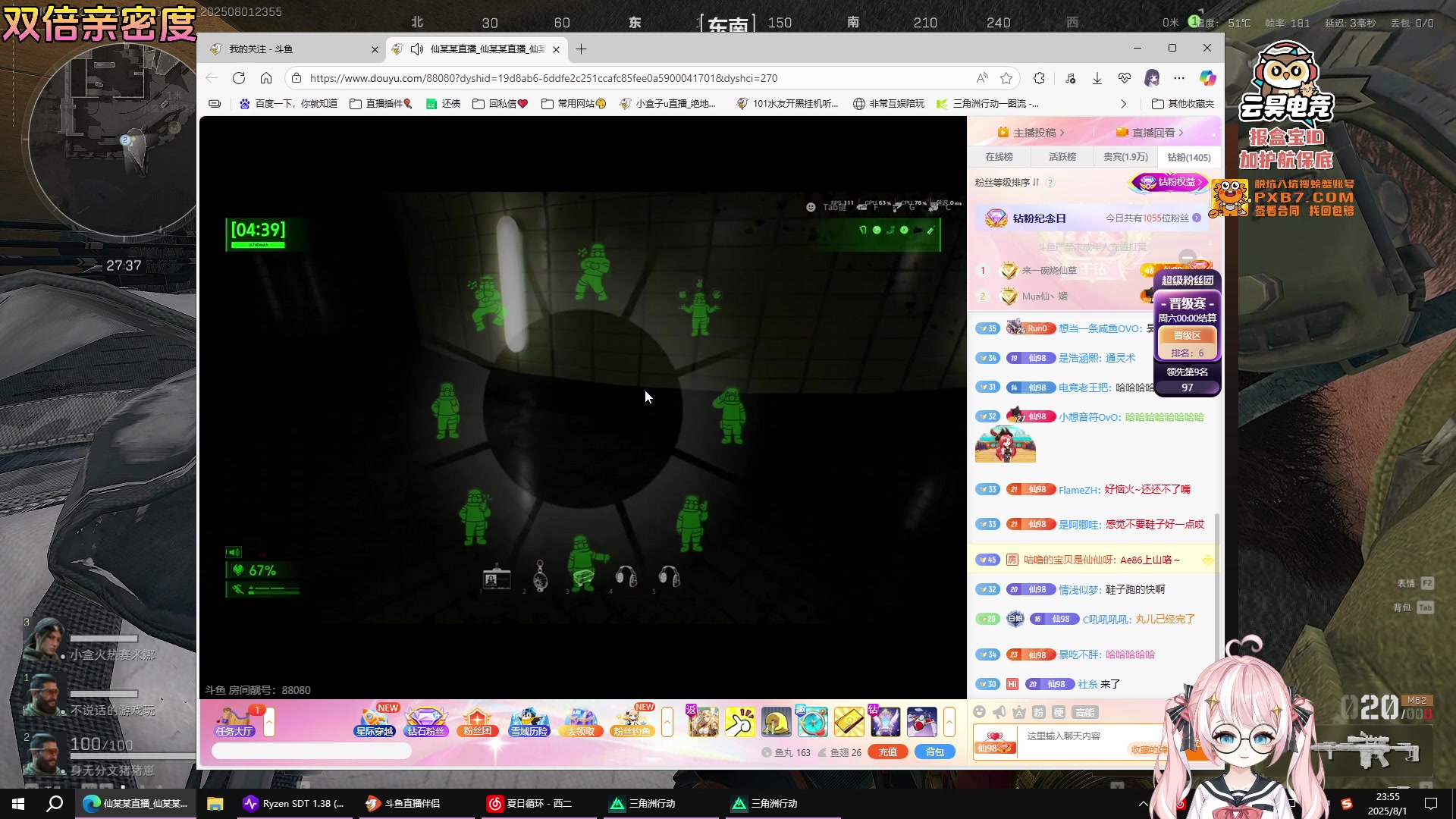Select the 钻粉(1405) tab
This screenshot has height=819, width=1456.
coord(1189,158)
